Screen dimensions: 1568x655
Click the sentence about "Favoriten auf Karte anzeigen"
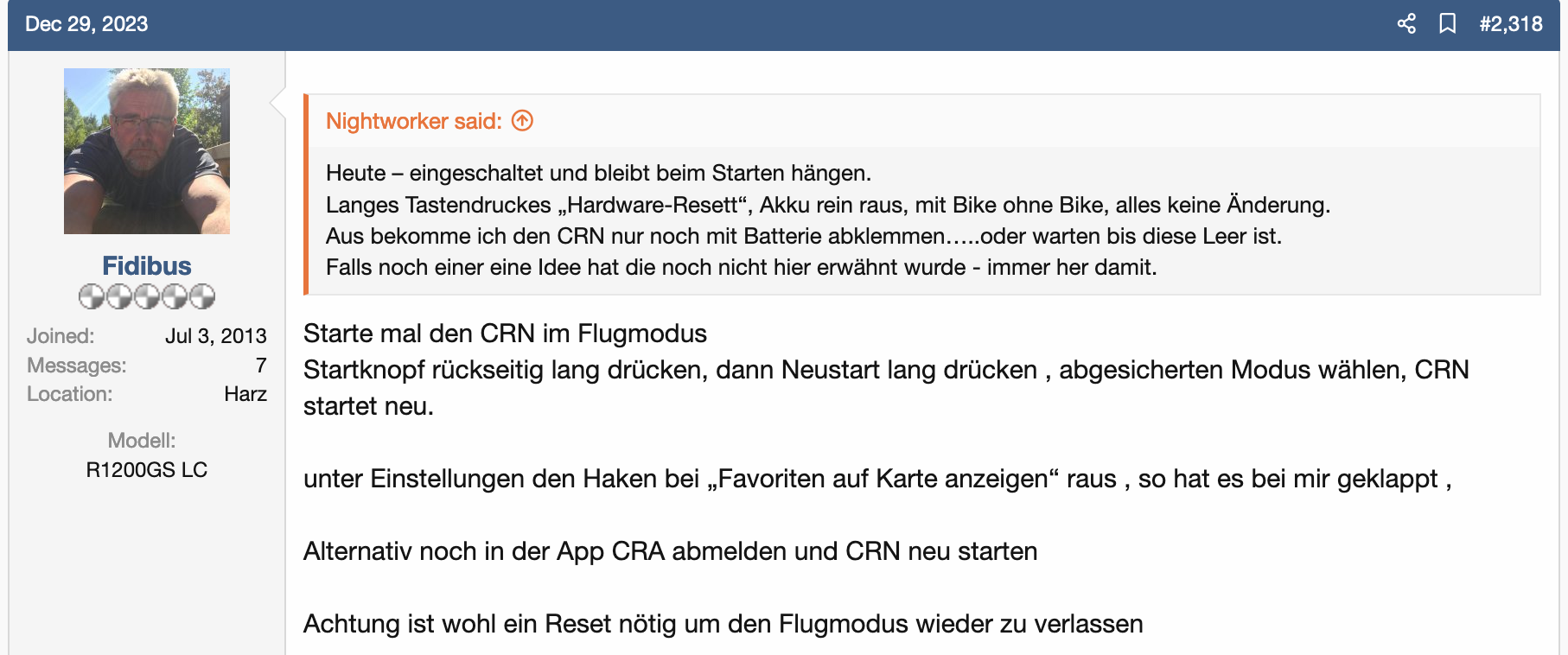click(876, 479)
